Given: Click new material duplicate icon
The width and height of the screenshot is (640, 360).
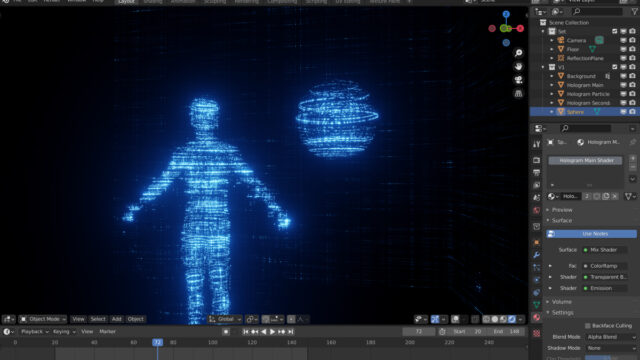Looking at the screenshot, I should 606,196.
